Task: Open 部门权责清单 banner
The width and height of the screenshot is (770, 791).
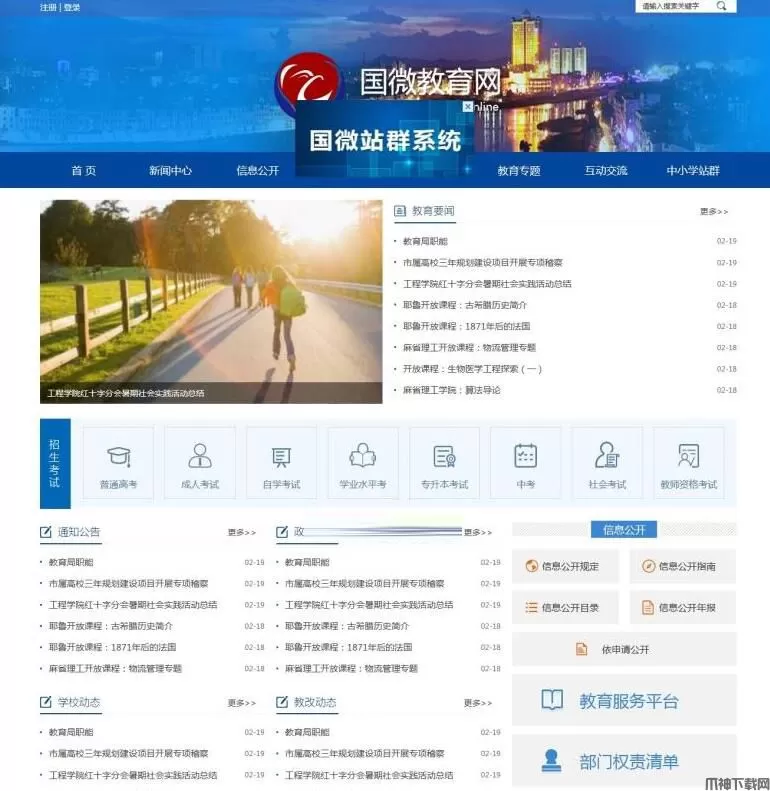Action: (x=624, y=760)
